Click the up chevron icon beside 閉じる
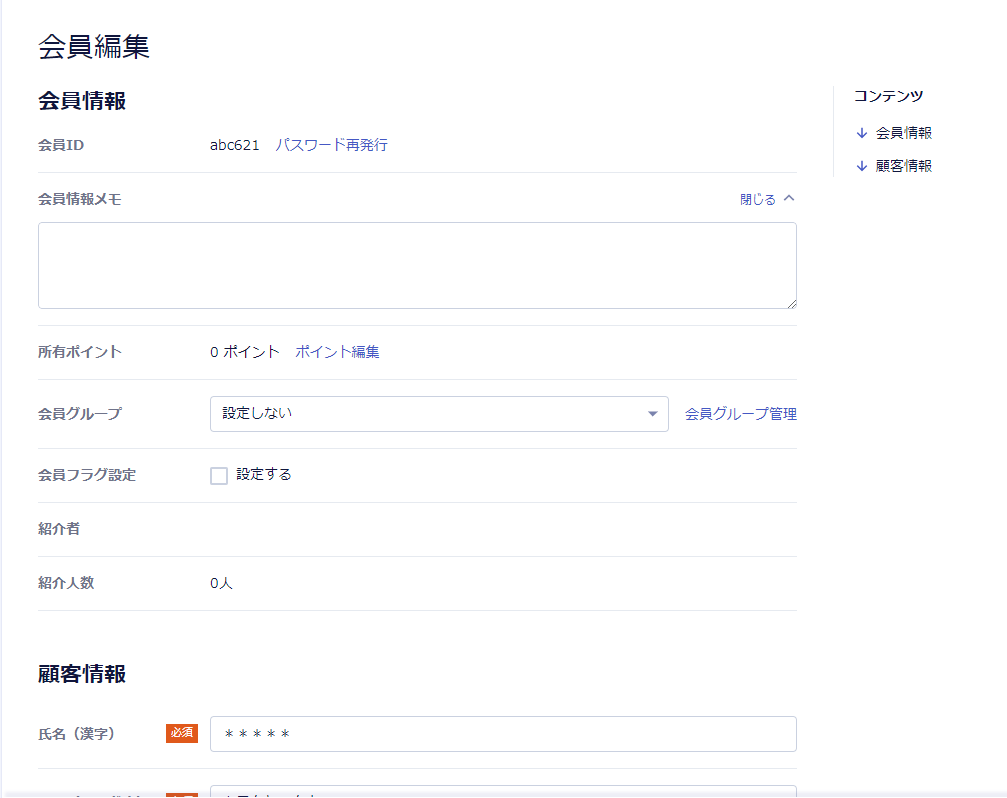 pos(789,199)
